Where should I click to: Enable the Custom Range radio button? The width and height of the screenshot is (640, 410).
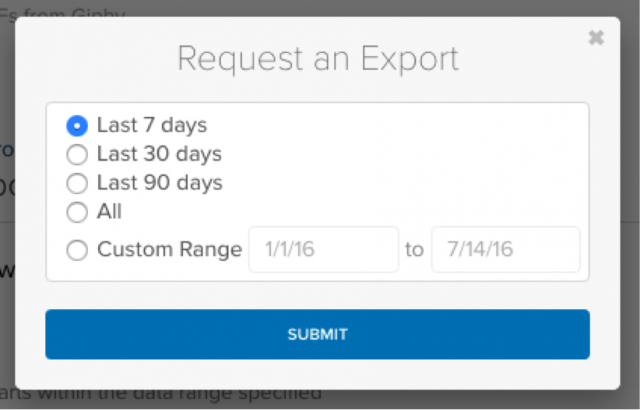pyautogui.click(x=77, y=250)
